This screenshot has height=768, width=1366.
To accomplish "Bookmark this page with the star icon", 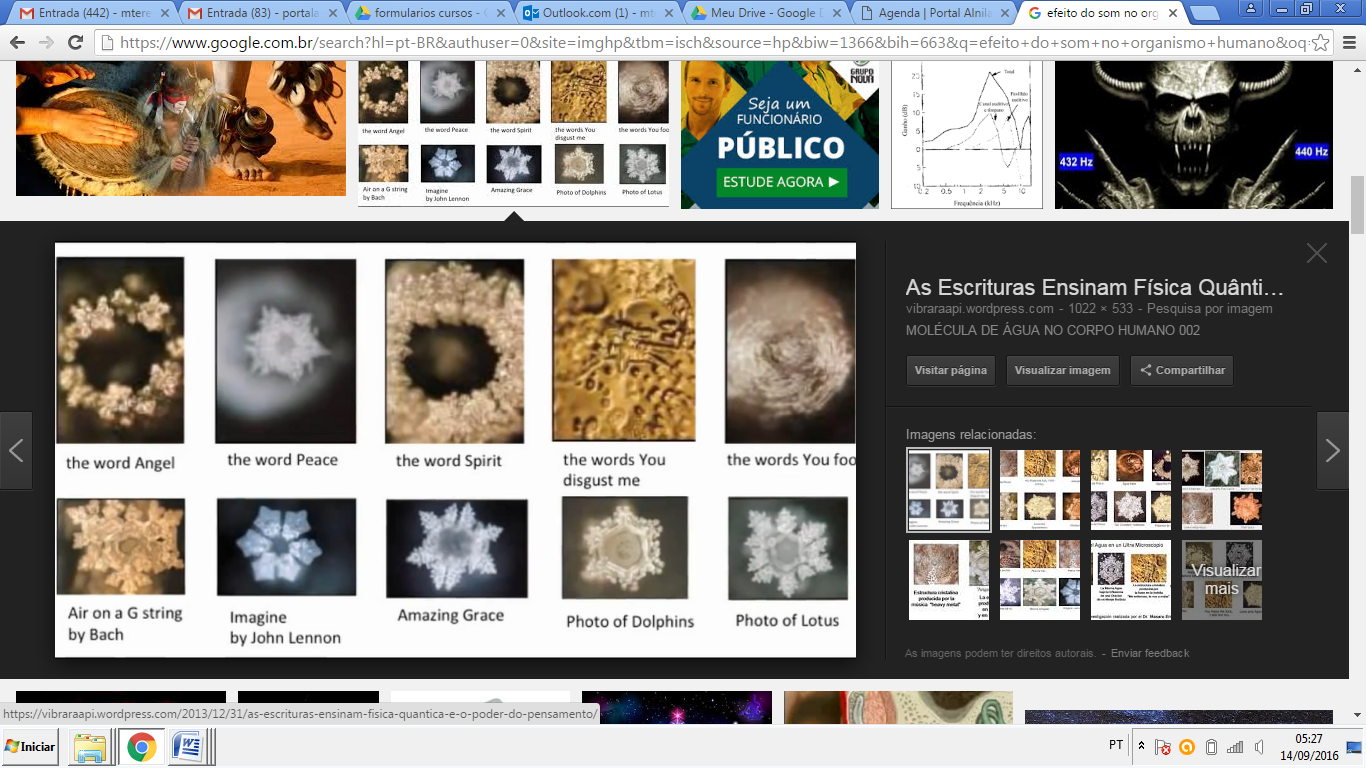I will [1321, 43].
